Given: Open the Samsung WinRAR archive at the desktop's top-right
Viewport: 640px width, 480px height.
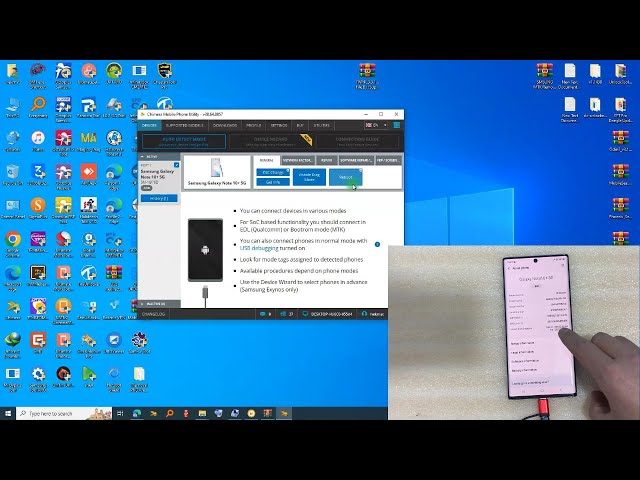Looking at the screenshot, I should pyautogui.click(x=544, y=76).
